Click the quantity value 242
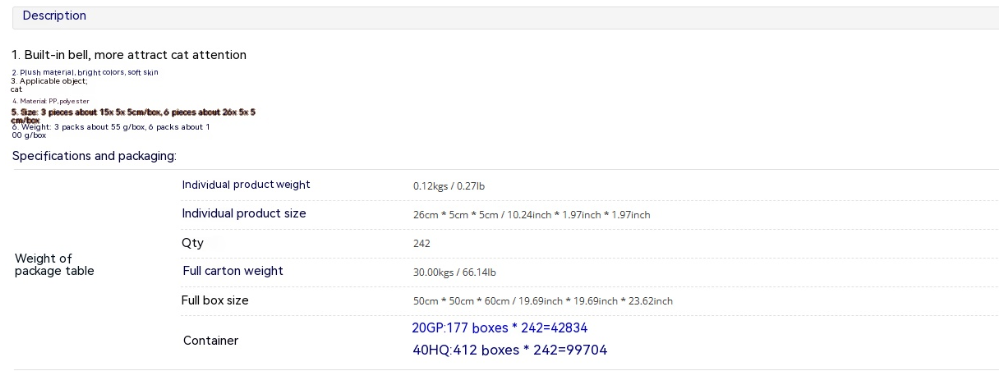 point(422,244)
